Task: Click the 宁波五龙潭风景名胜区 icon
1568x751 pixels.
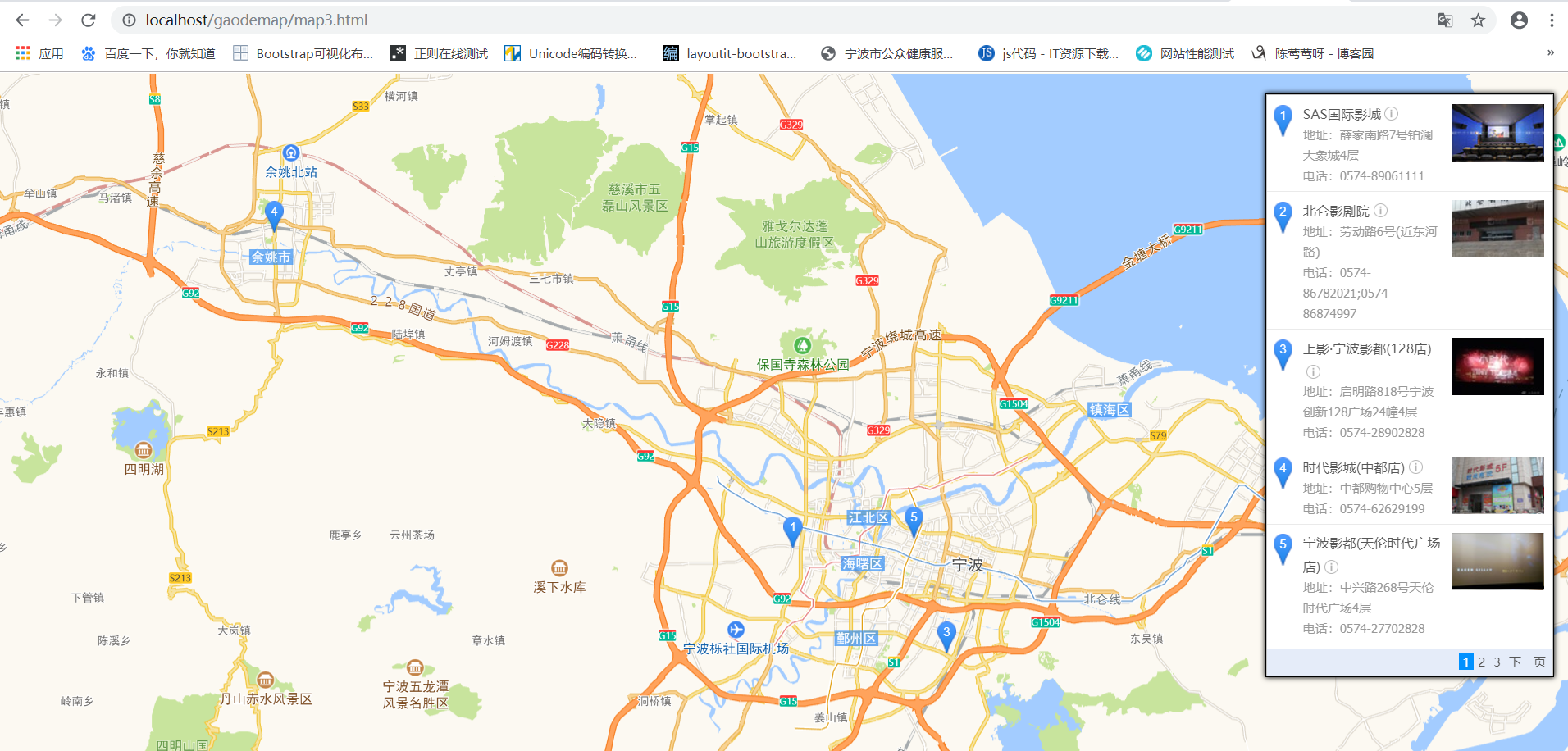Action: click(415, 667)
